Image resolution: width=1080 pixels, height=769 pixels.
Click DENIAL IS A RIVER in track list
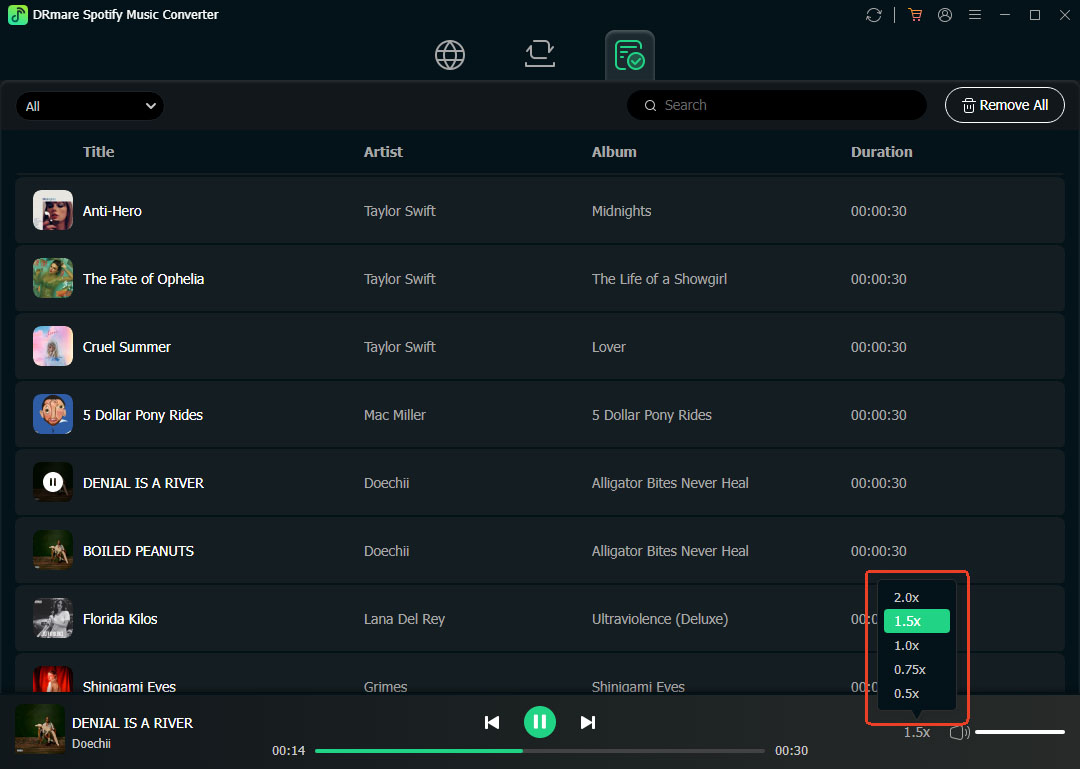coord(143,483)
